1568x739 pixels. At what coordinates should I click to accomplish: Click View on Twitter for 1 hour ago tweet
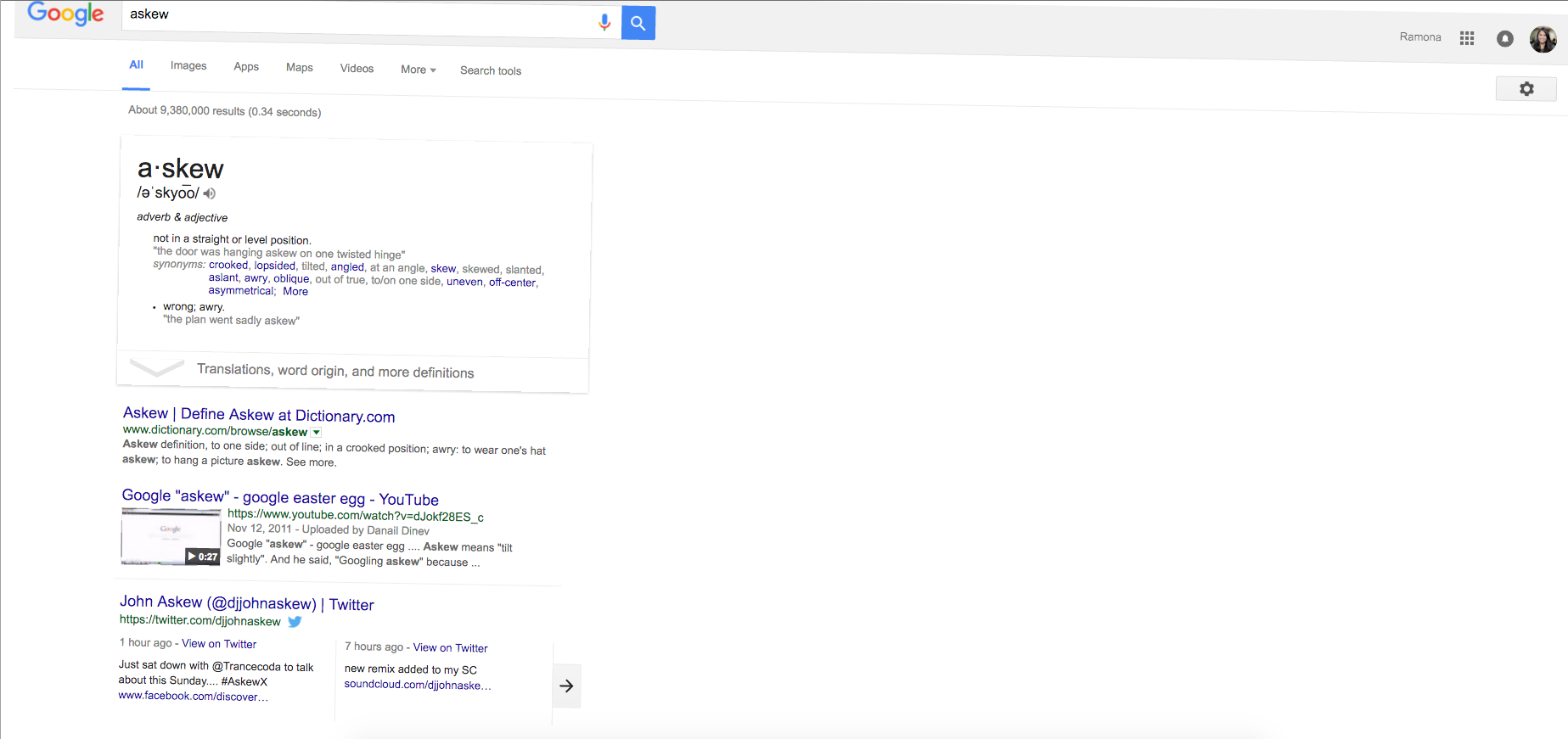click(x=219, y=644)
